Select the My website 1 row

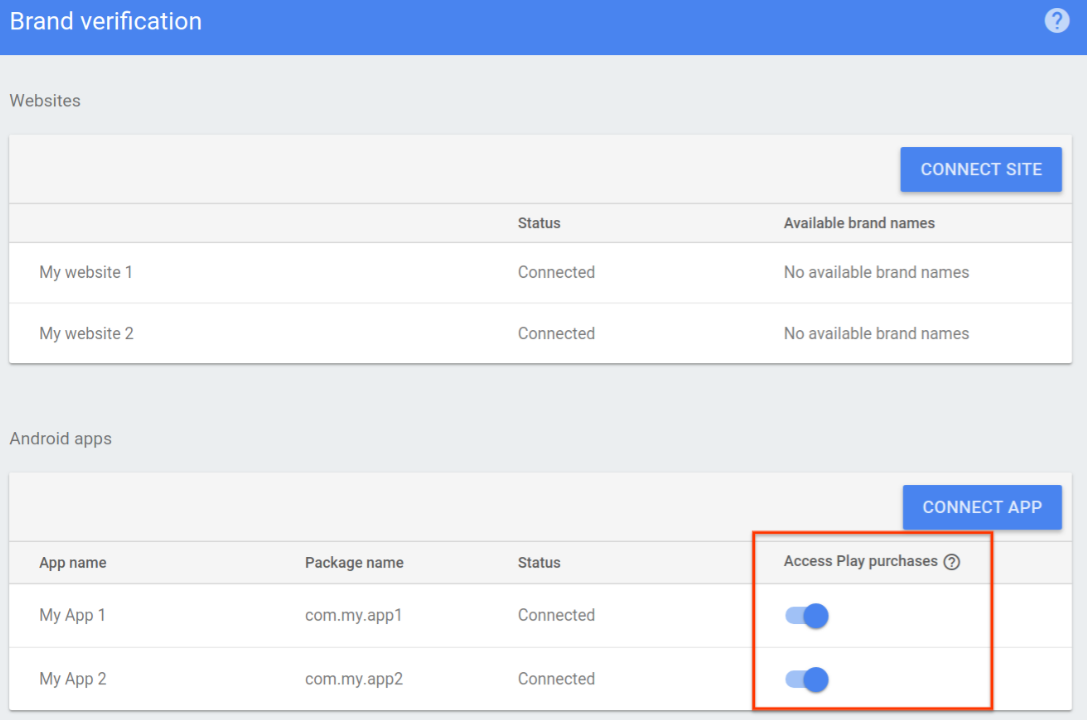86,272
